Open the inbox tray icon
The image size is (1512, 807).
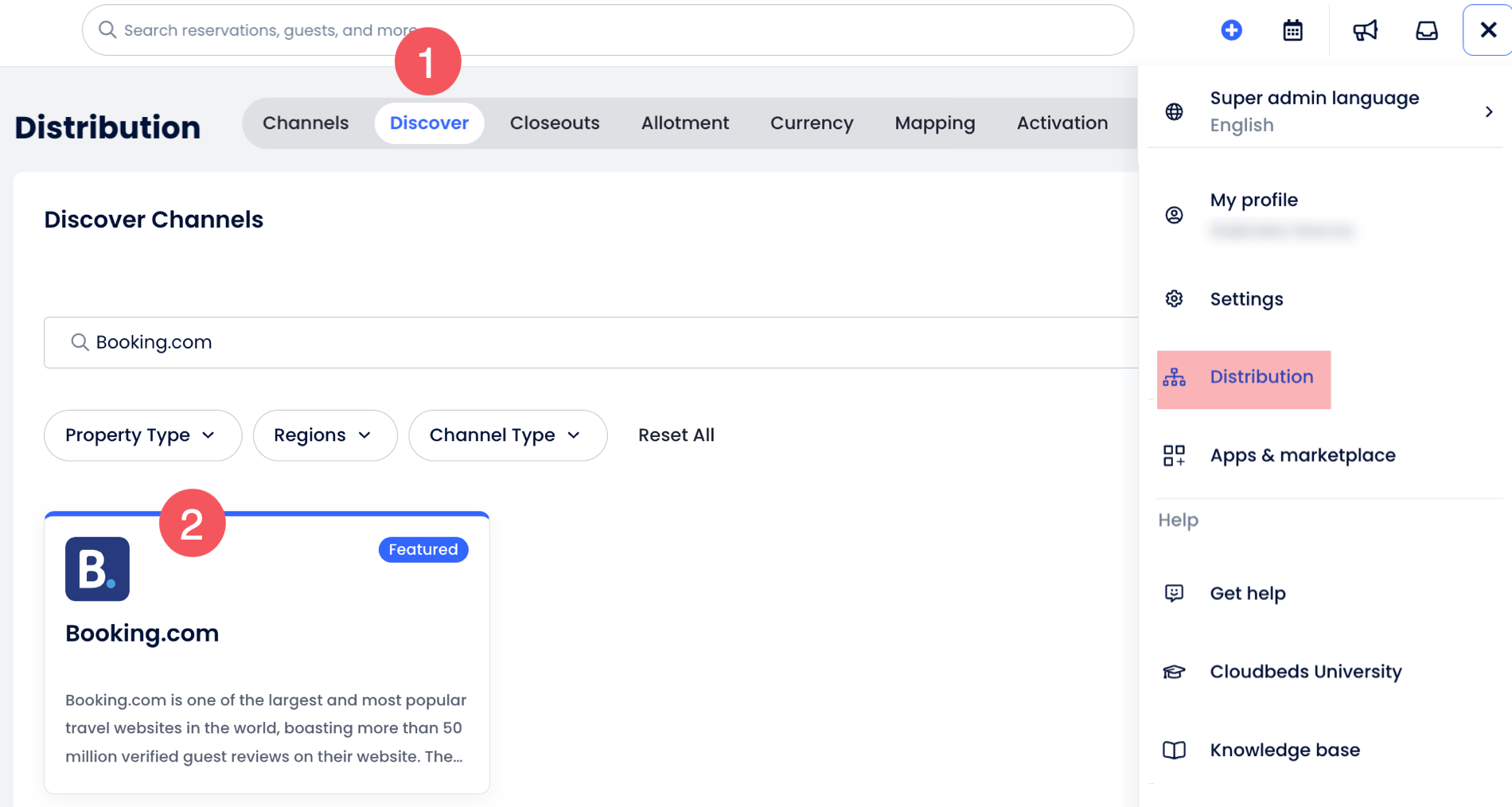[x=1426, y=30]
